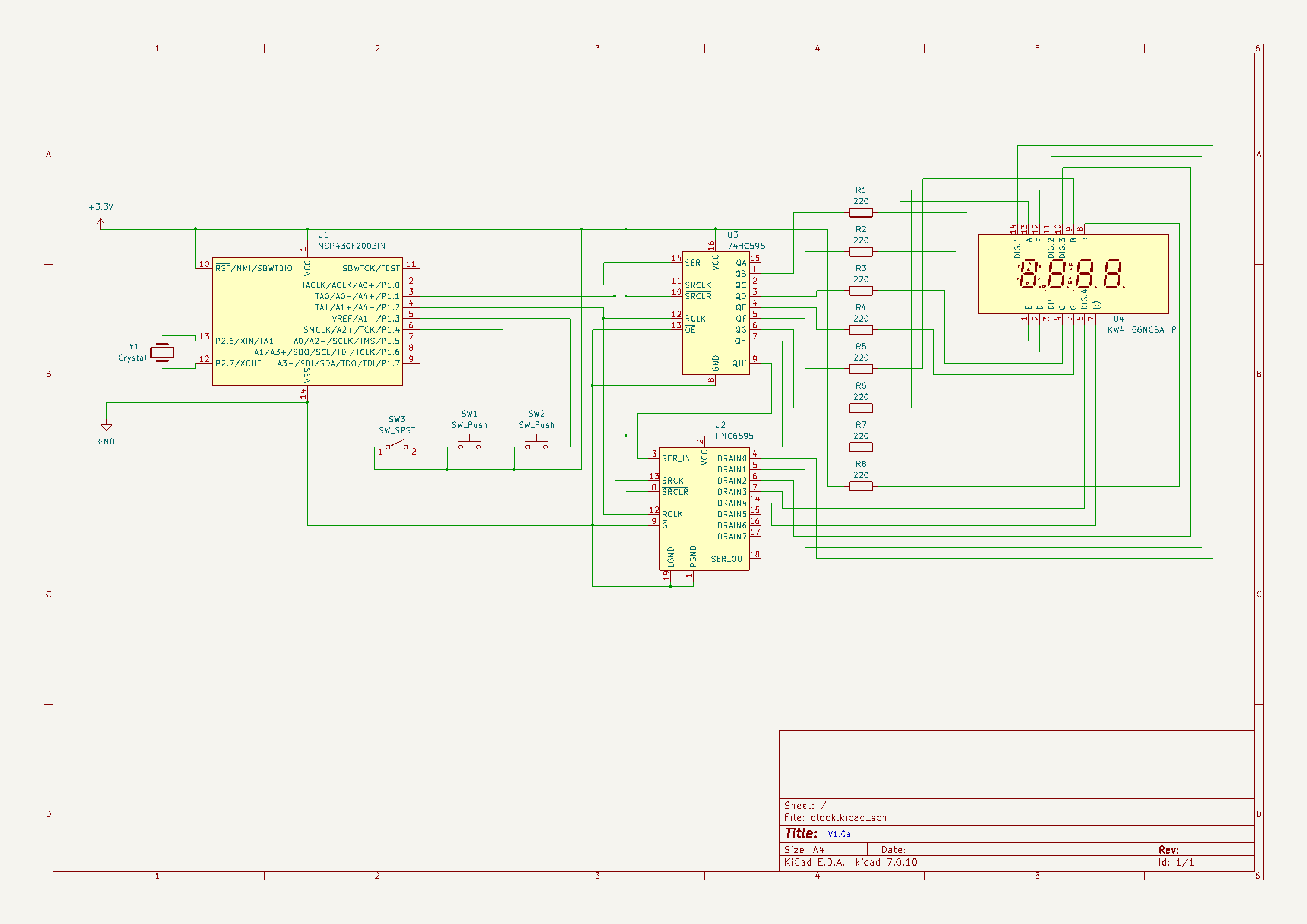The height and width of the screenshot is (924, 1307).
Task: Click the clock.kicad_sch file name text
Action: 848,817
